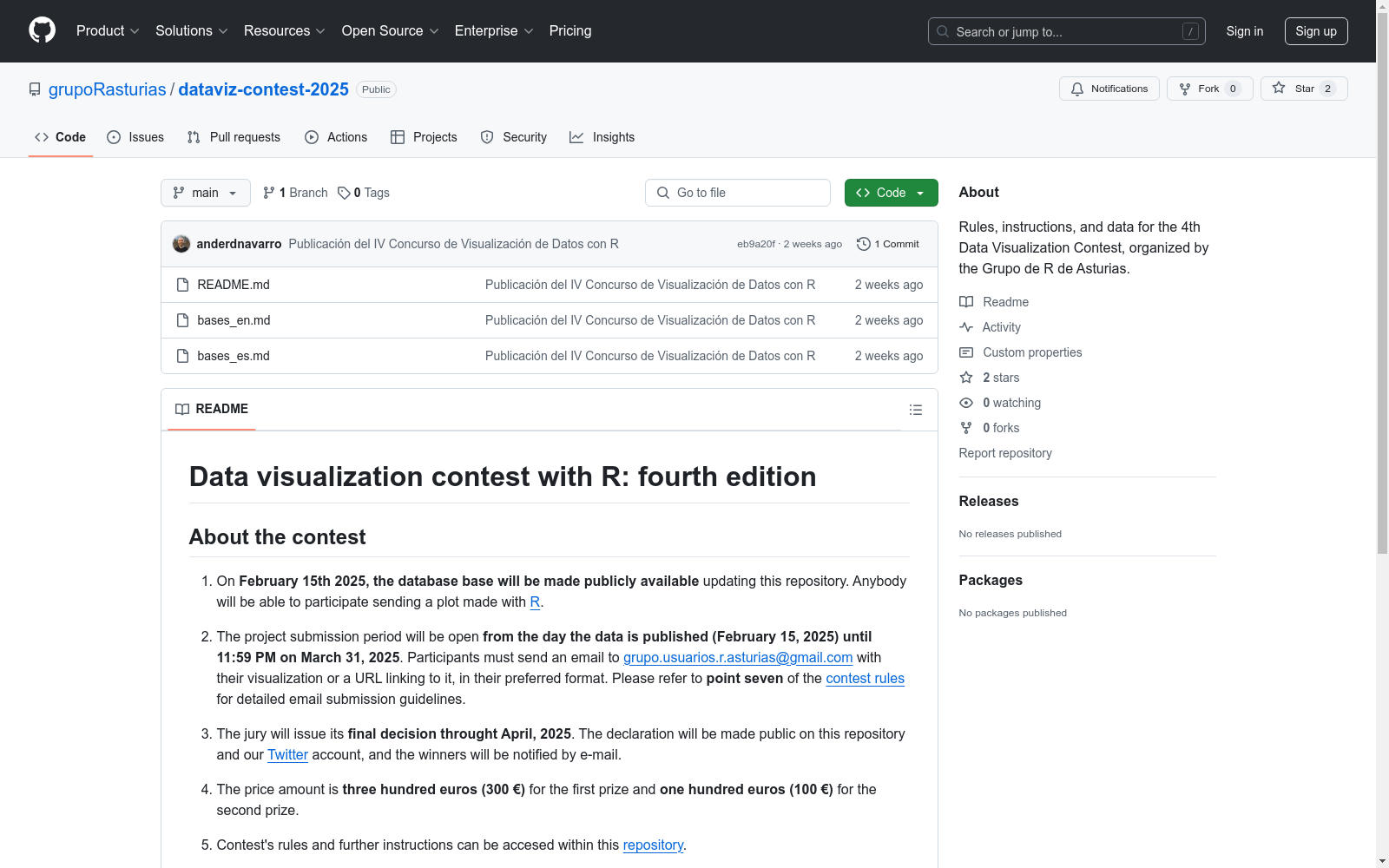Switch to the Pull requests tab
This screenshot has height=868, width=1389.
click(x=234, y=137)
